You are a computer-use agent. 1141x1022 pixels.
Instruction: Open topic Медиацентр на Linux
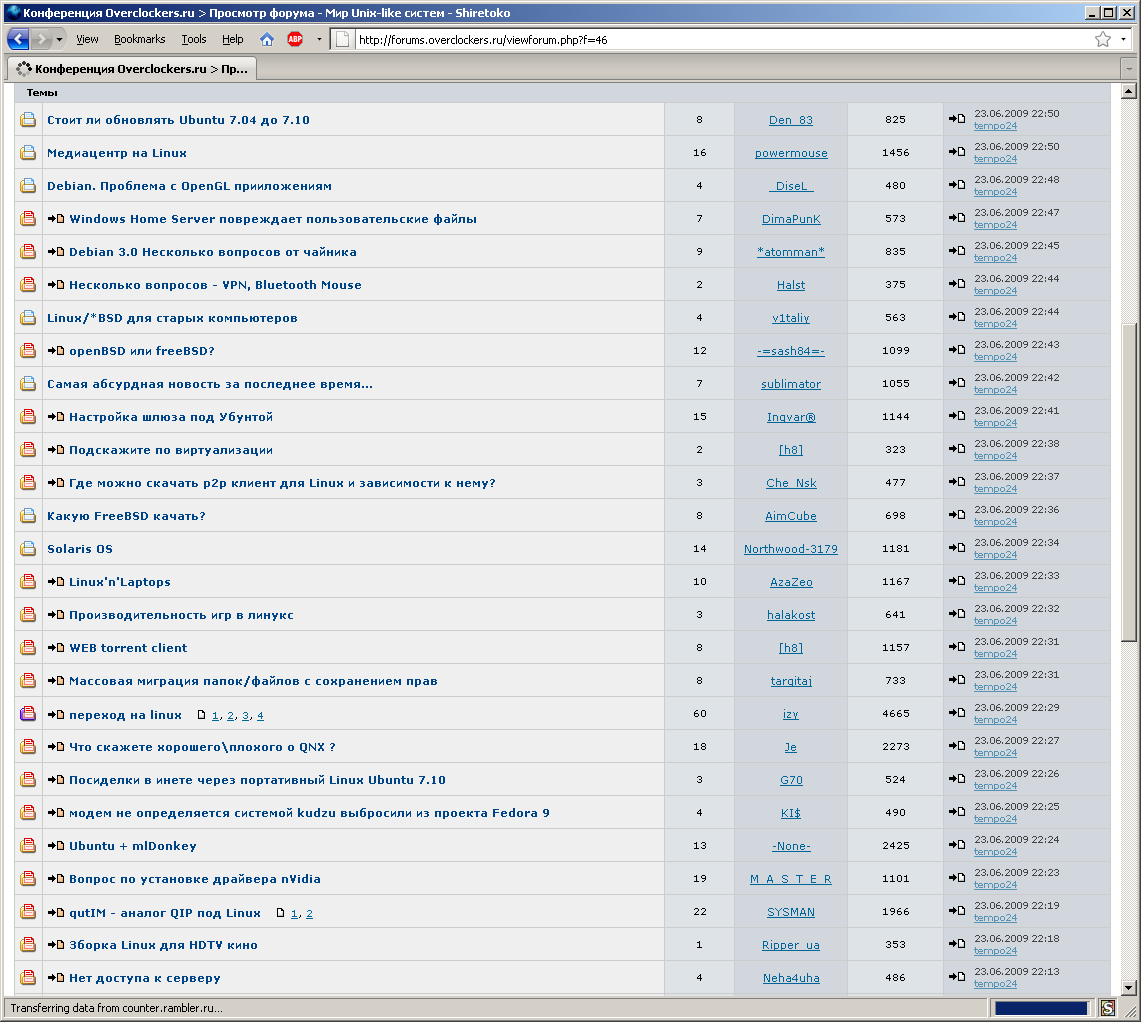coord(117,153)
